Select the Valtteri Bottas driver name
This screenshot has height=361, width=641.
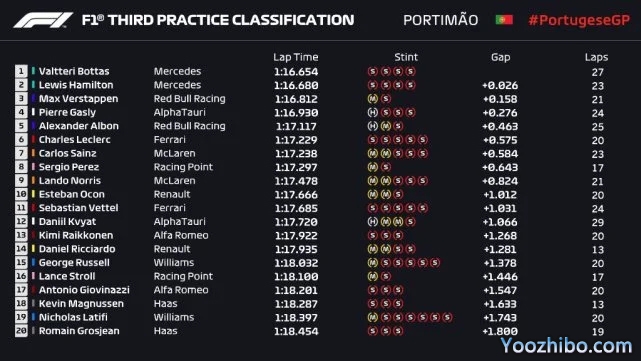pyautogui.click(x=74, y=71)
